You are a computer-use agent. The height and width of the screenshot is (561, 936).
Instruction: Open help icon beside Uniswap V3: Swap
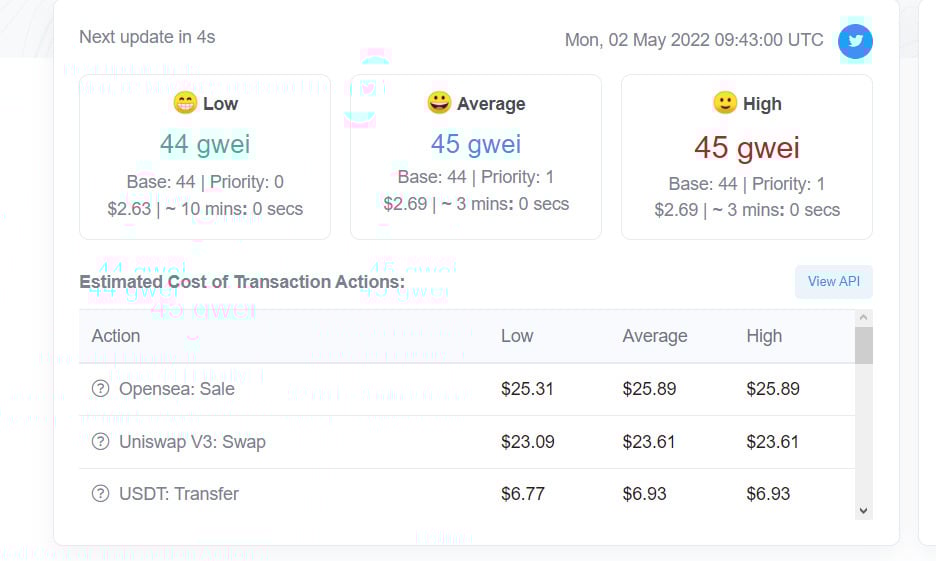coord(100,442)
